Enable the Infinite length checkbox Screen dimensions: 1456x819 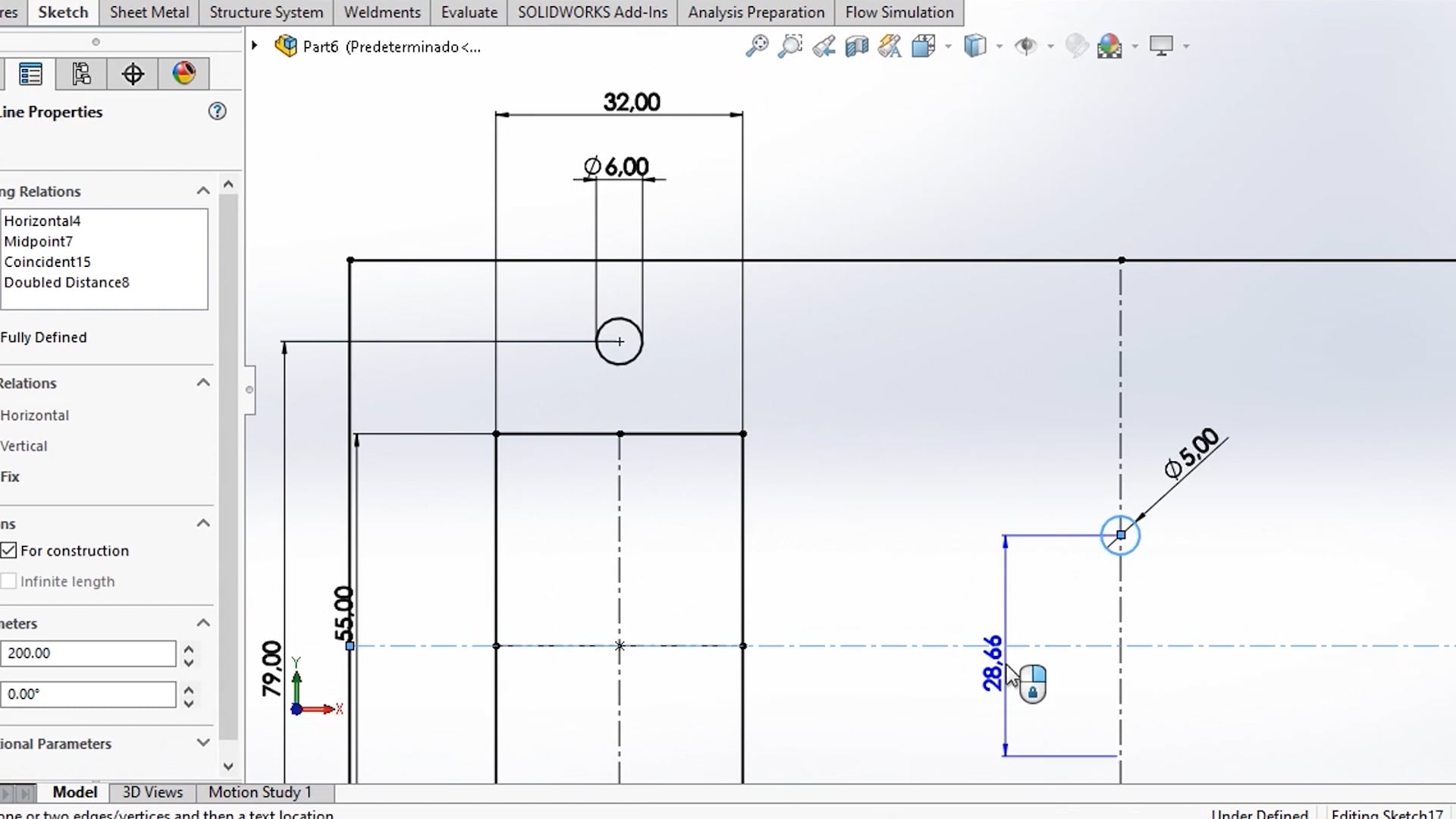8,580
